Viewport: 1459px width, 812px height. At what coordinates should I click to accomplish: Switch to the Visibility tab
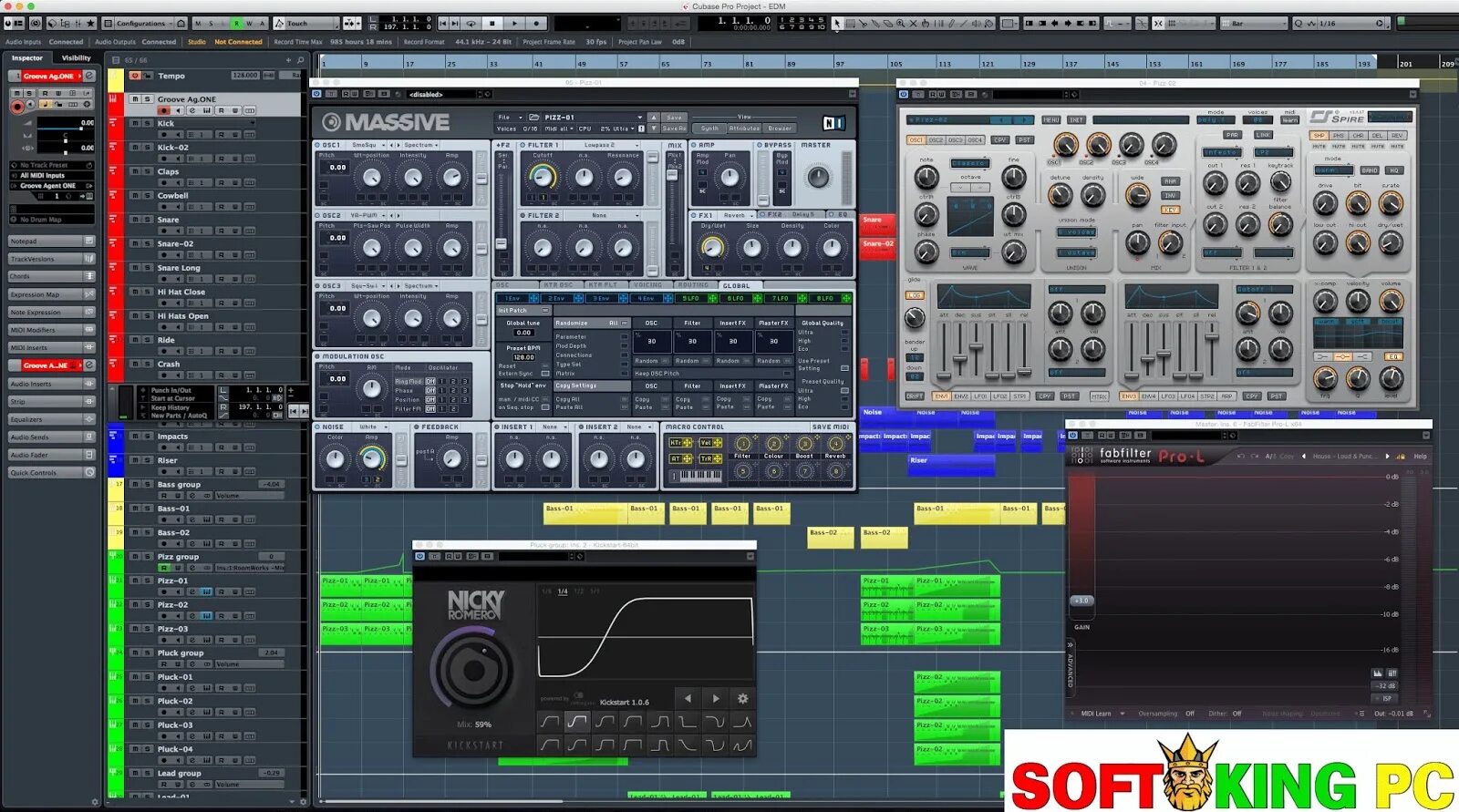[x=77, y=57]
